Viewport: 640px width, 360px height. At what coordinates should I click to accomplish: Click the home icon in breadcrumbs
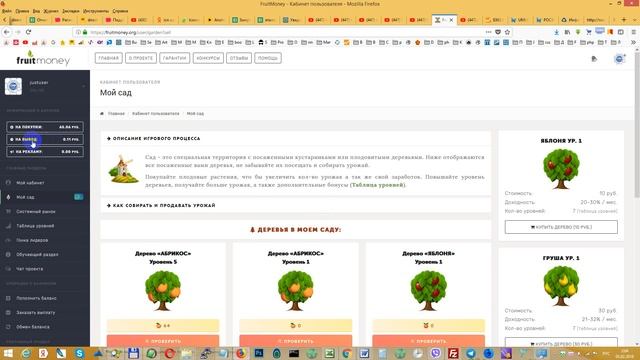[102, 113]
